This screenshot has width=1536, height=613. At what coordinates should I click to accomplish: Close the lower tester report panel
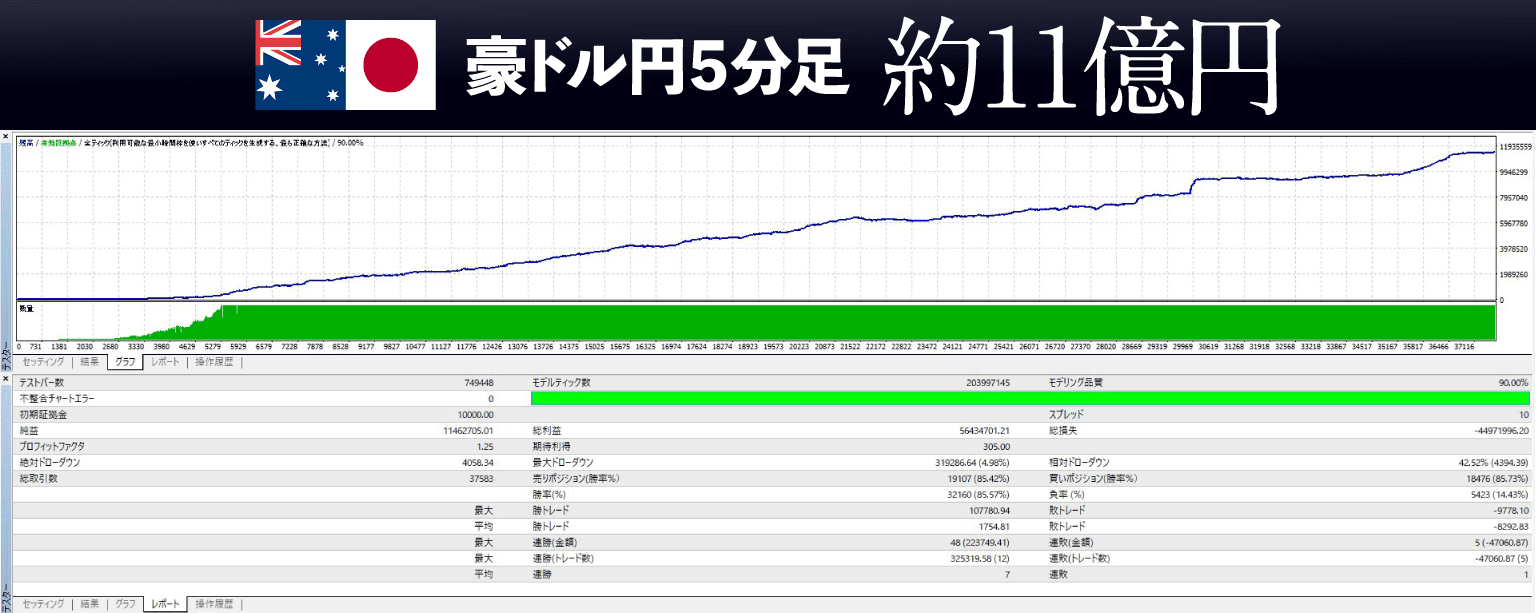click(5, 379)
